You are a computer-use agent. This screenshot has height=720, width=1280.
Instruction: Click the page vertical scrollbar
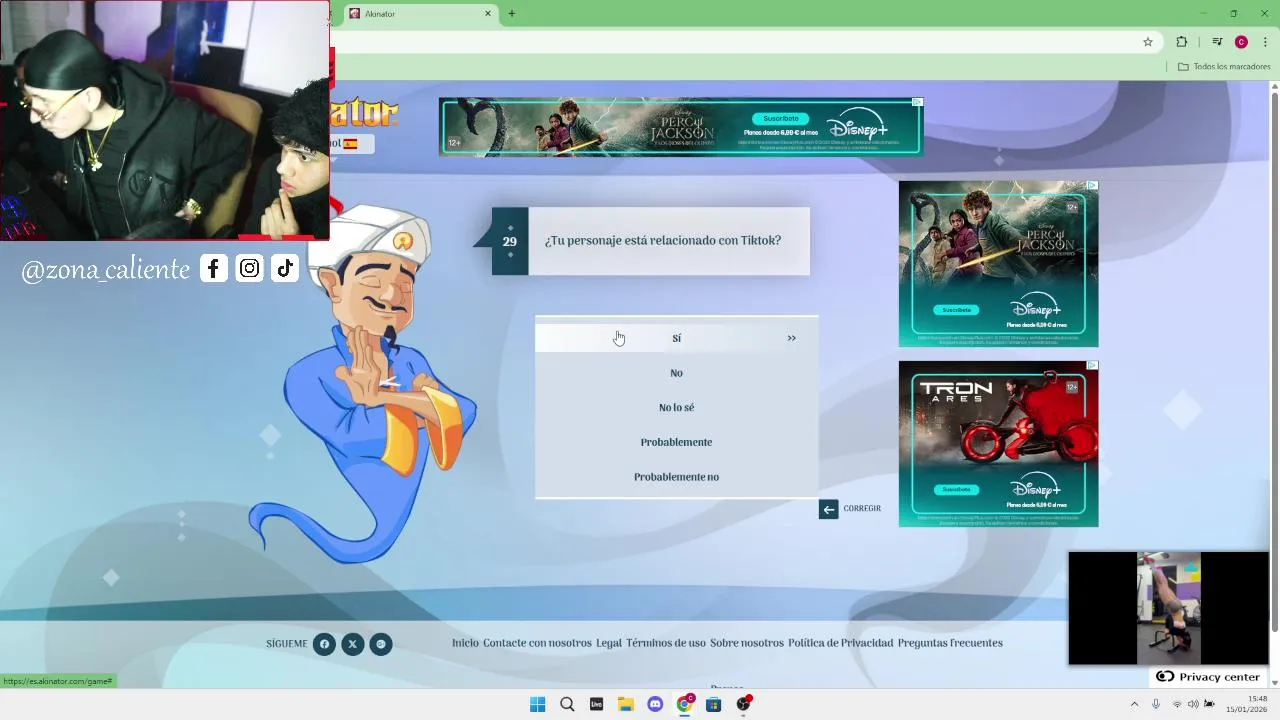click(x=1274, y=360)
